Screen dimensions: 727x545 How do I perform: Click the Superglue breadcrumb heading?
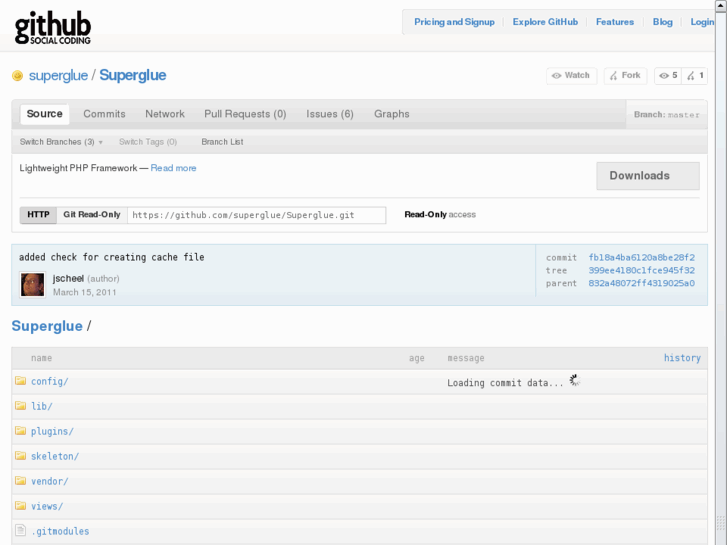click(x=47, y=326)
